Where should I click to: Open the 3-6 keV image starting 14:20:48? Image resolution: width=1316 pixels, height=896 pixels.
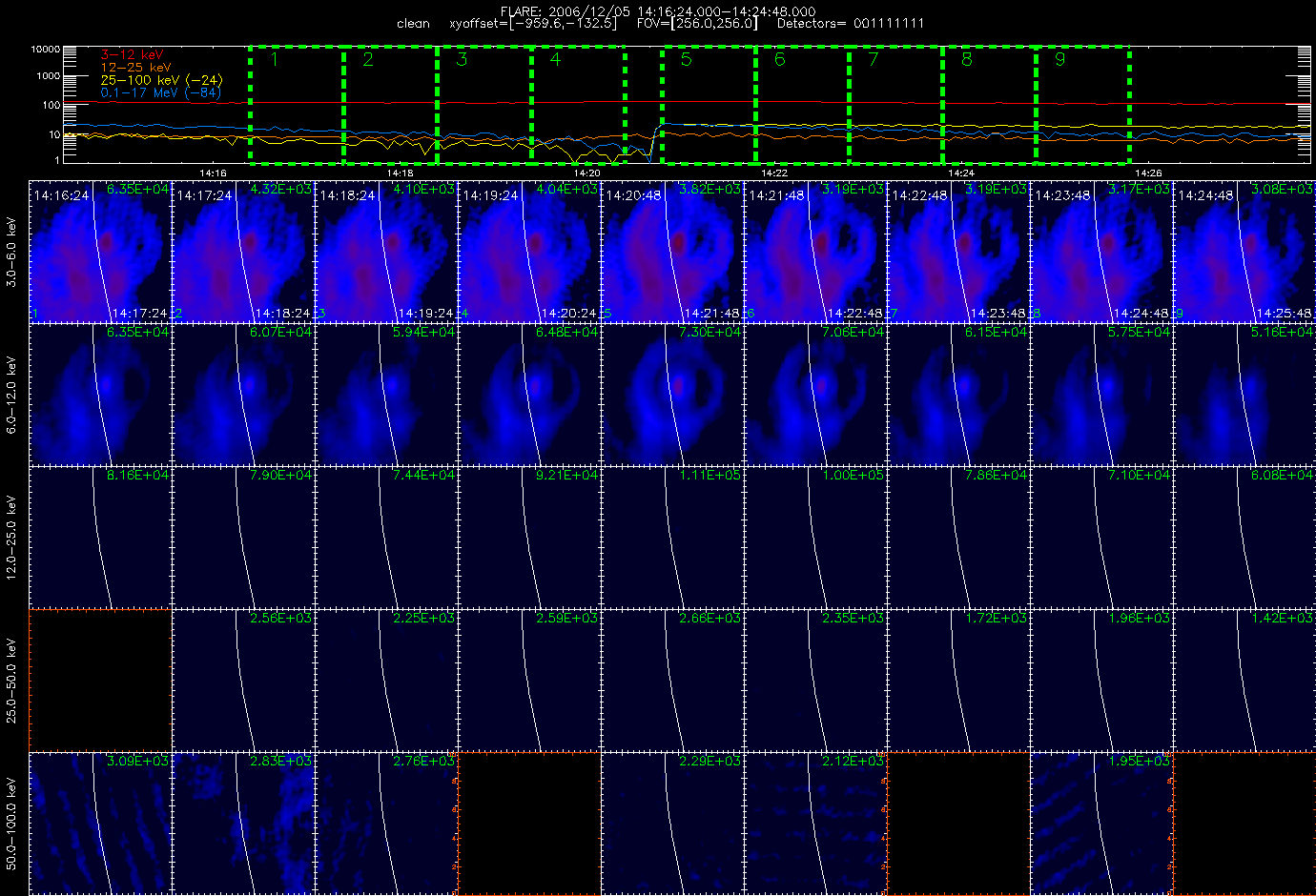[x=672, y=252]
